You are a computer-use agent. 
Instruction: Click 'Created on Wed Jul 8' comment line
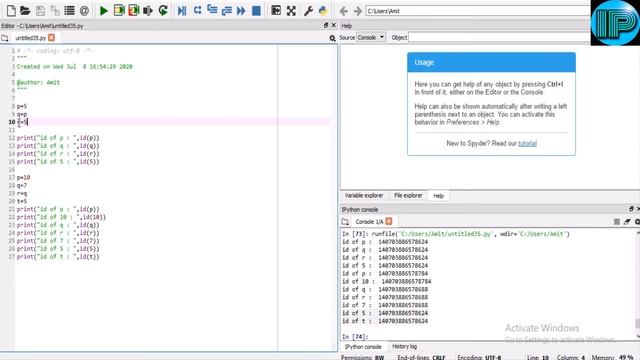(x=75, y=67)
